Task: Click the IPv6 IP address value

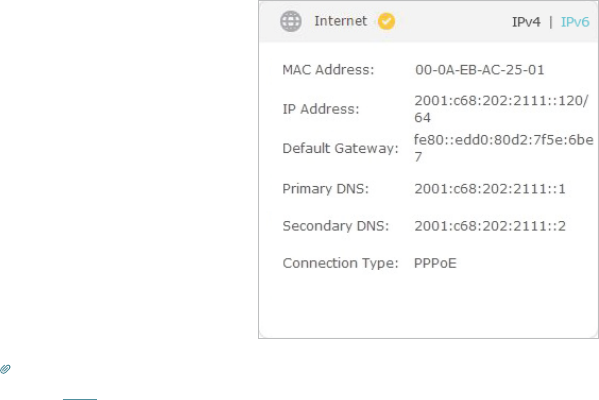Action: (x=501, y=109)
